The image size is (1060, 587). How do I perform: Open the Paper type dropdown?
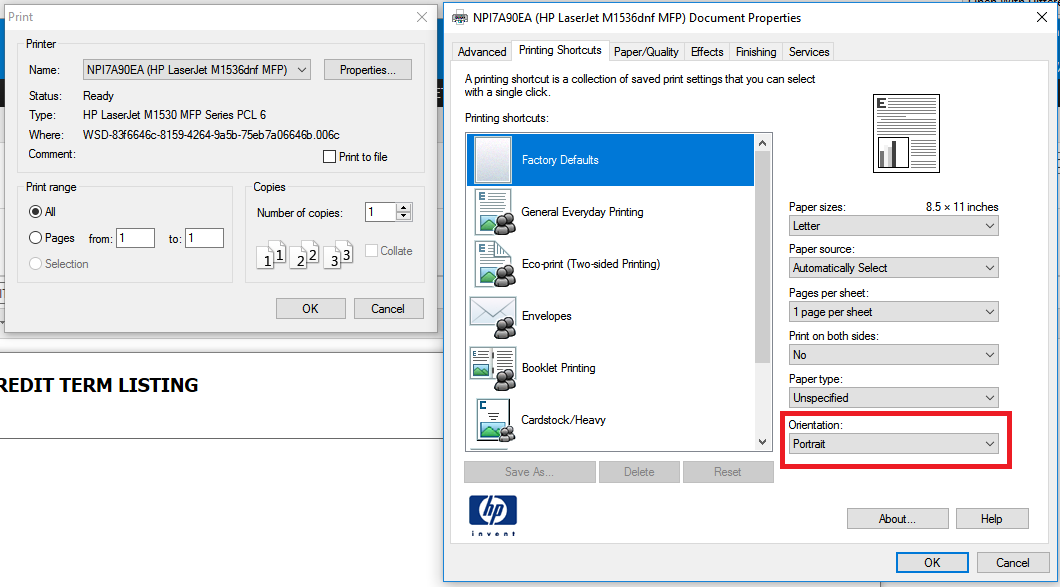(894, 398)
